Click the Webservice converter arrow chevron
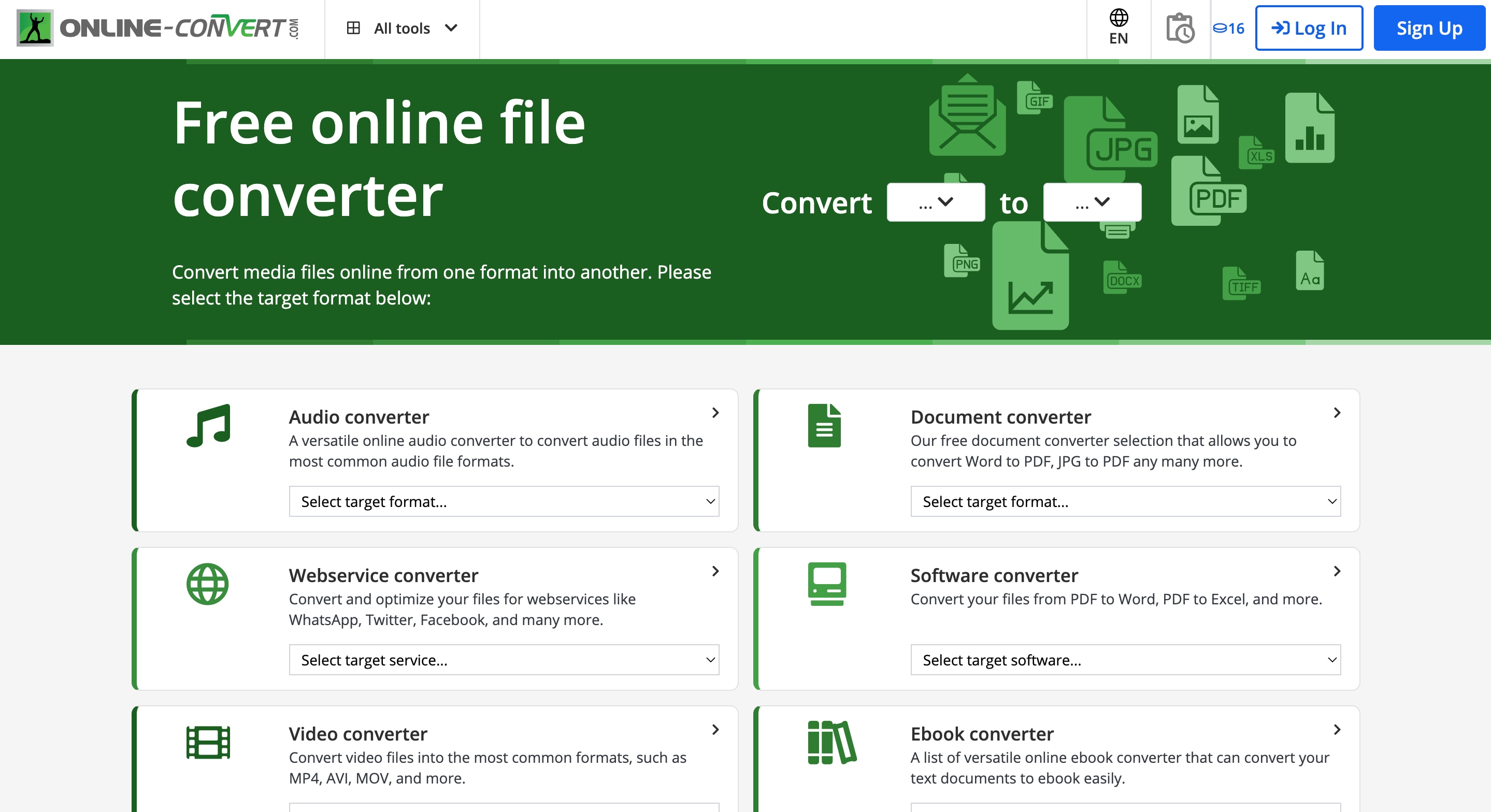Screen dimensions: 1491x812 [715, 571]
